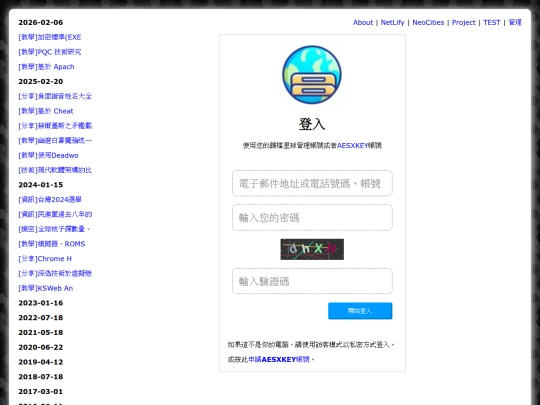Expand the 2018-07-18 date section
The height and width of the screenshot is (405, 540).
click(41, 377)
